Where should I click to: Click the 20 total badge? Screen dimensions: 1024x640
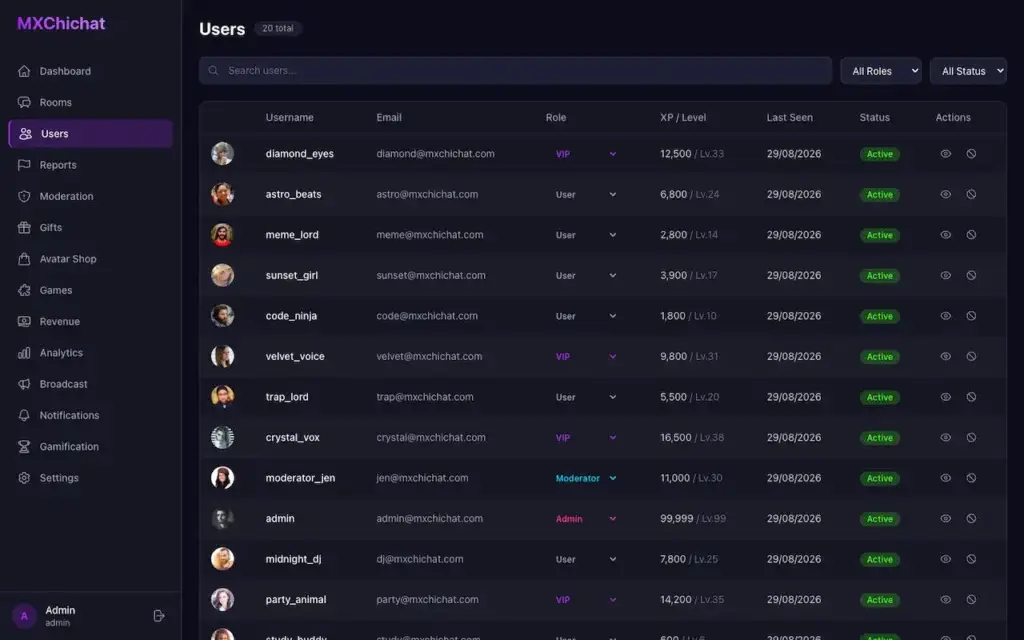point(278,29)
